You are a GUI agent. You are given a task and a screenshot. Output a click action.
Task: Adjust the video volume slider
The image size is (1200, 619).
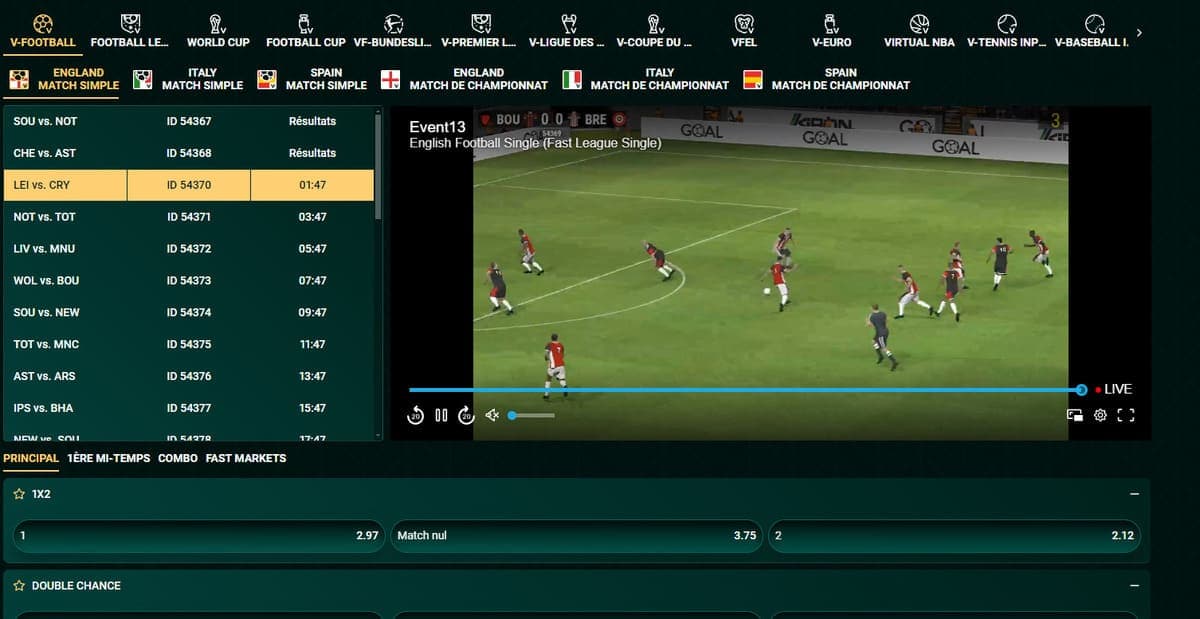[x=531, y=415]
